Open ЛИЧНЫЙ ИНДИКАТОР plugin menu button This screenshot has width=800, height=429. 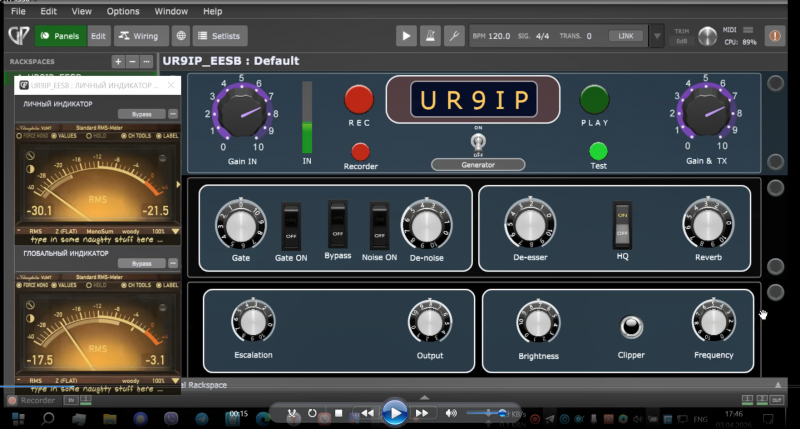173,114
